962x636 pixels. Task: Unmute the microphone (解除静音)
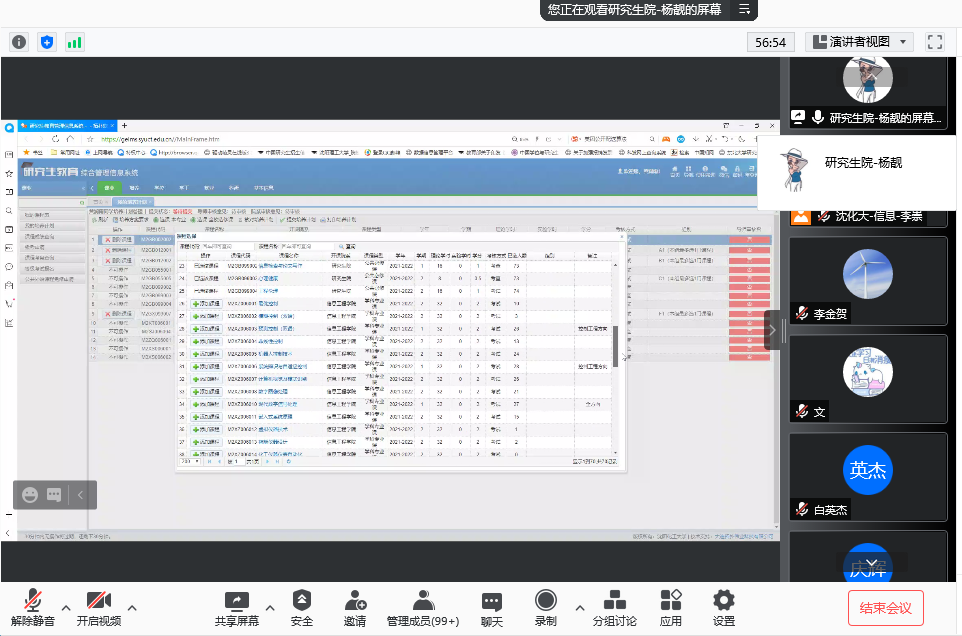[34, 607]
